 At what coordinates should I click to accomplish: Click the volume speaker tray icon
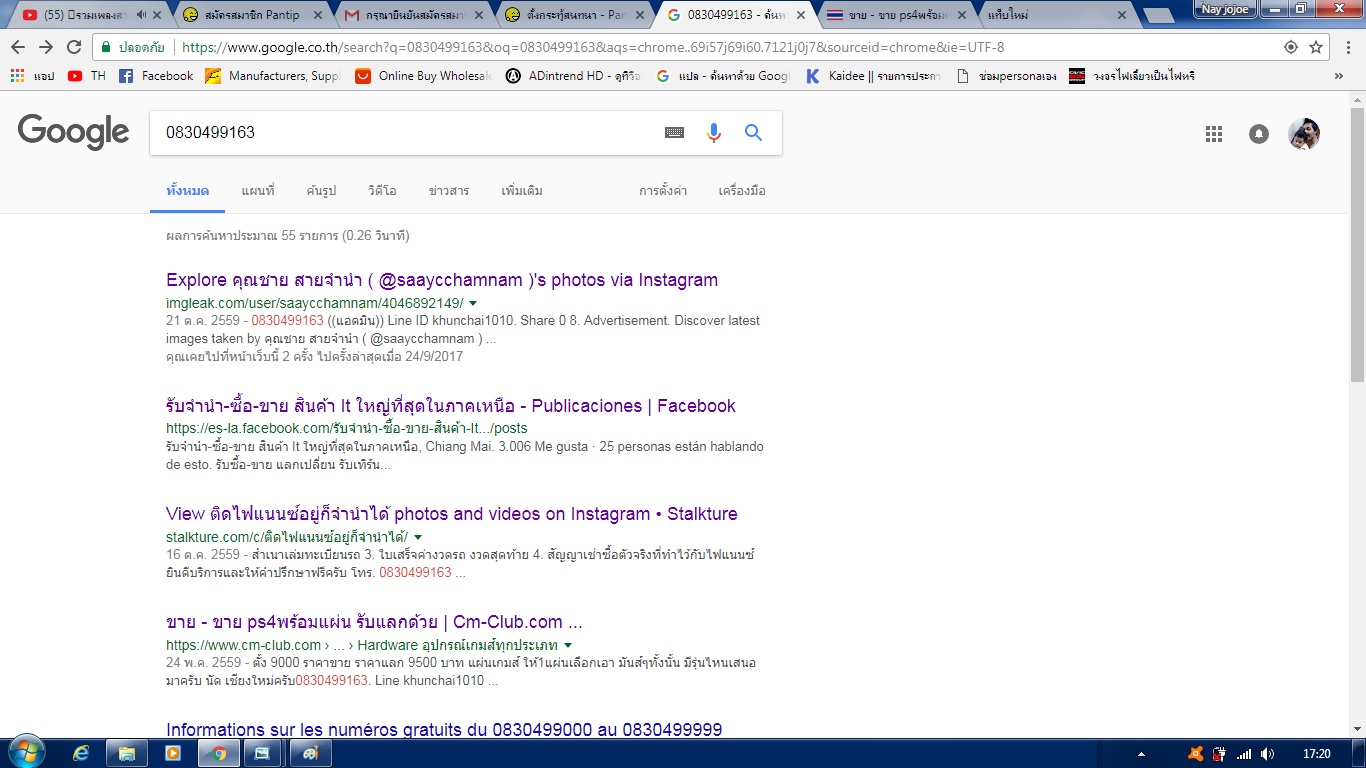coord(1267,754)
